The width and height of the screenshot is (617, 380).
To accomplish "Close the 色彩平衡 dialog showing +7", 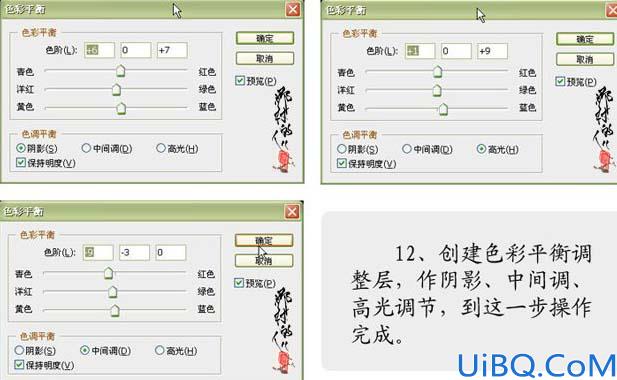I will tap(293, 9).
